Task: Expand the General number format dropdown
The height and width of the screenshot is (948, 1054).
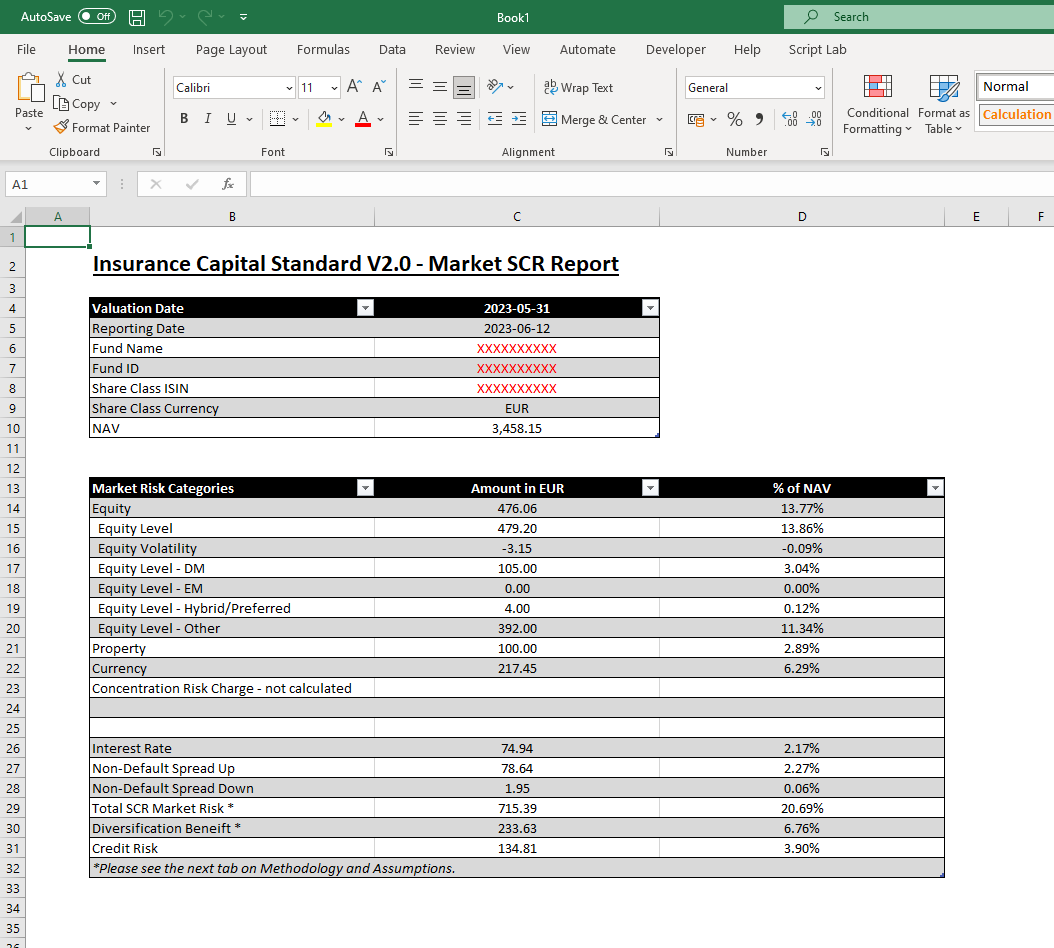Action: [x=818, y=88]
